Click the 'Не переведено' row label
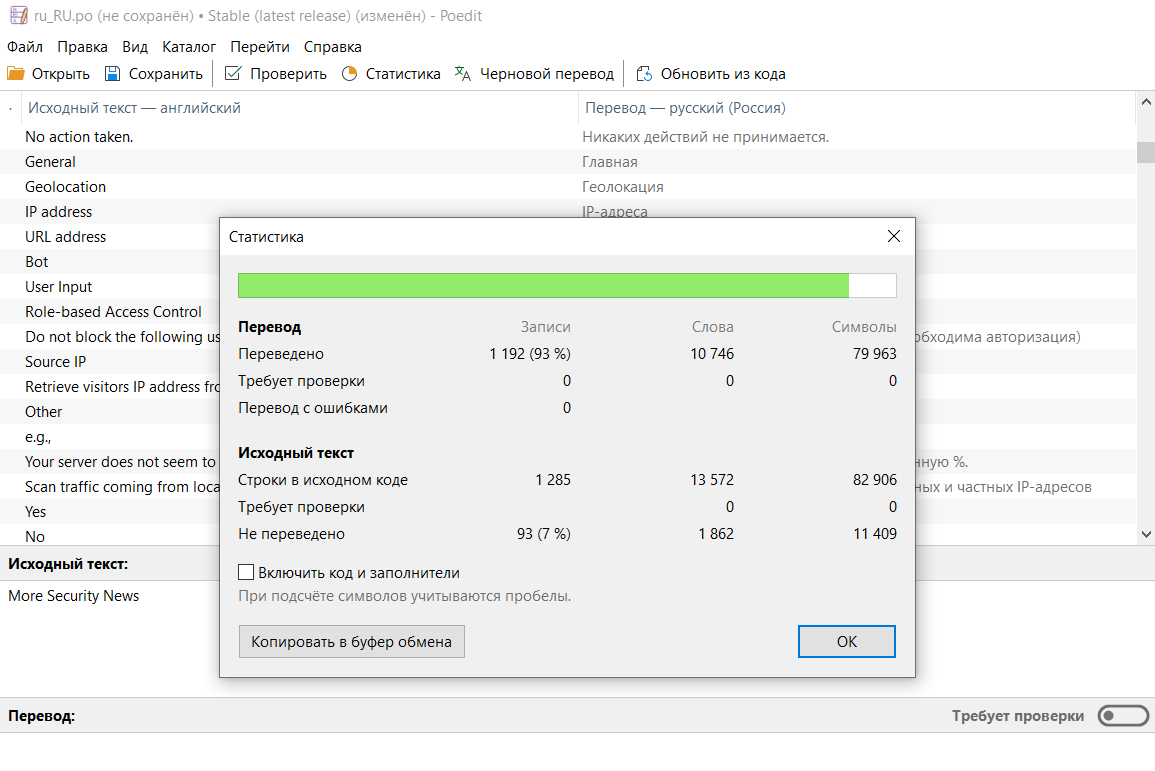Viewport: 1155px width, 771px height. (291, 533)
